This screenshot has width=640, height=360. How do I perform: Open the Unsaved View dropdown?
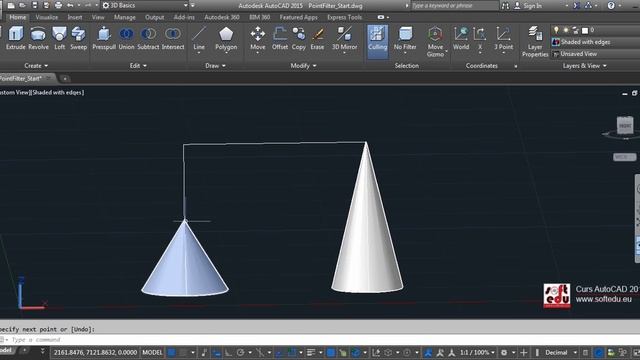(x=596, y=54)
